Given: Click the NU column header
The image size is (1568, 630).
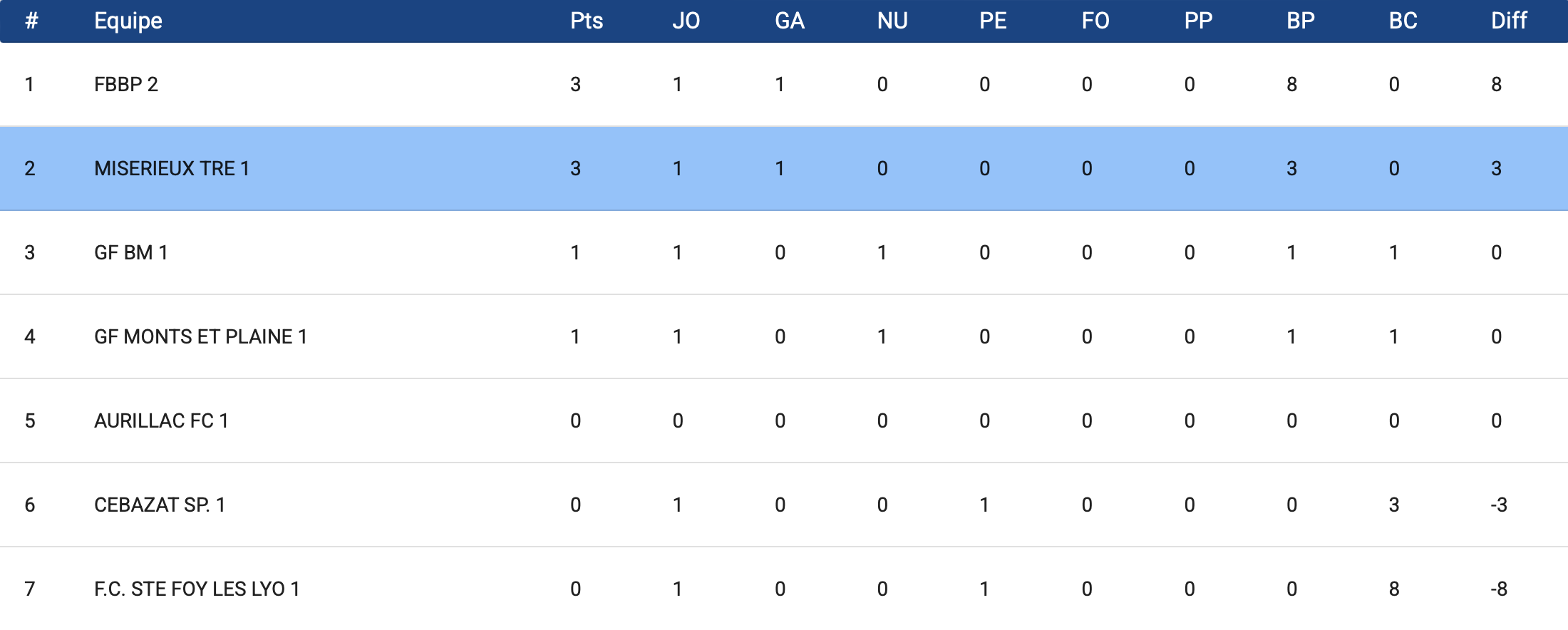Looking at the screenshot, I should click(x=892, y=21).
